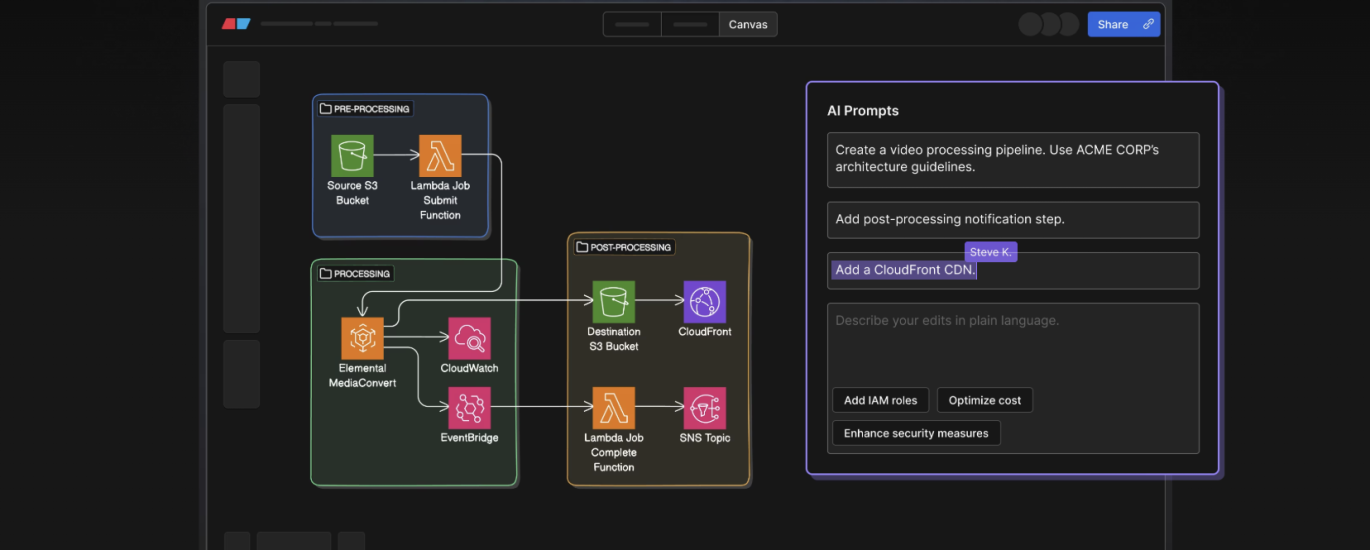
Task: Click the Optimize cost suggestion
Action: [x=984, y=400]
